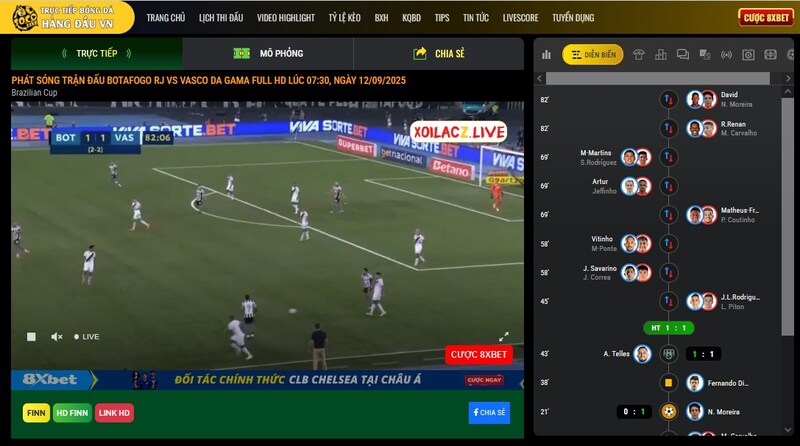Image resolution: width=800 pixels, height=446 pixels.
Task: Open the match schedule calendar icon tab
Action: 748,55
